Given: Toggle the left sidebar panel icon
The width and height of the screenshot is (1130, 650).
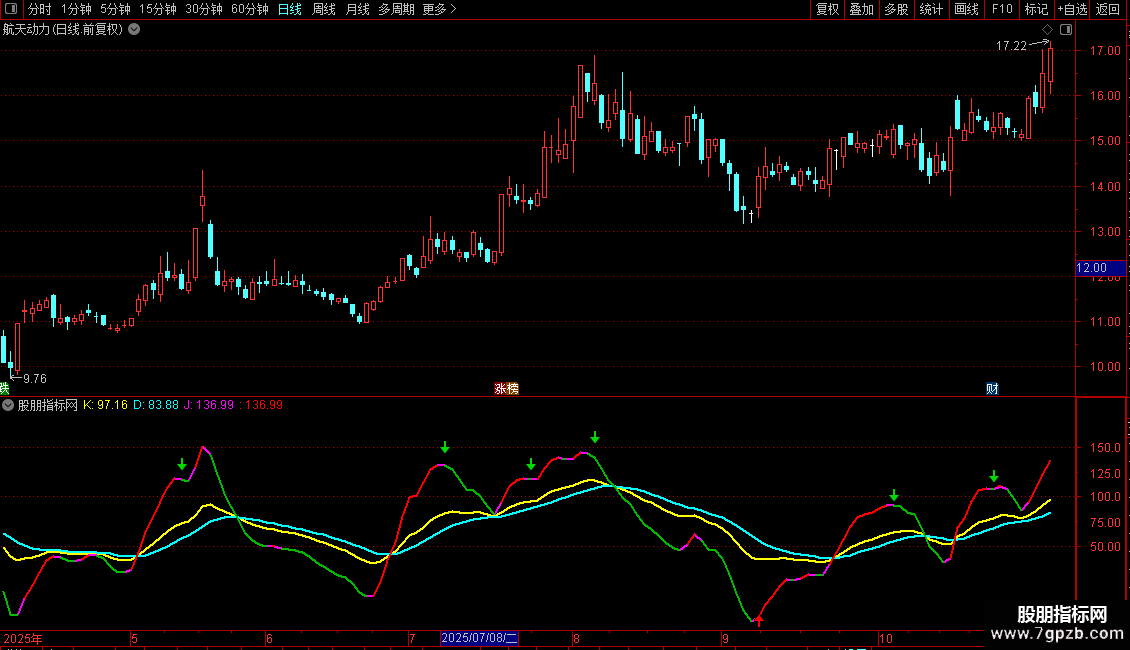Looking at the screenshot, I should [x=10, y=9].
